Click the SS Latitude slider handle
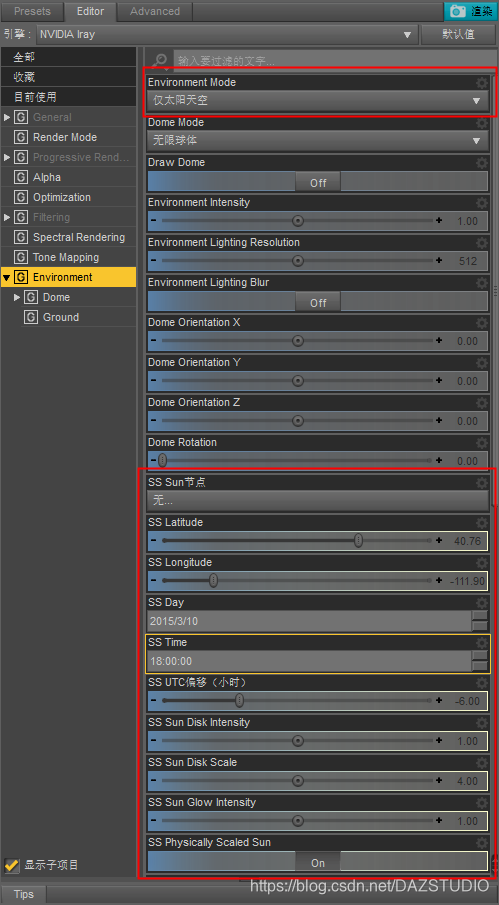 [x=358, y=541]
